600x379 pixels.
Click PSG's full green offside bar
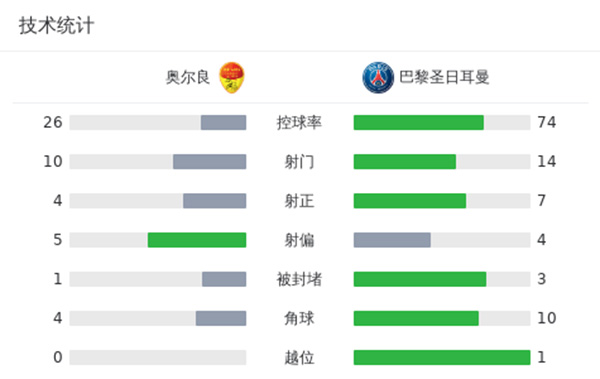coord(442,358)
